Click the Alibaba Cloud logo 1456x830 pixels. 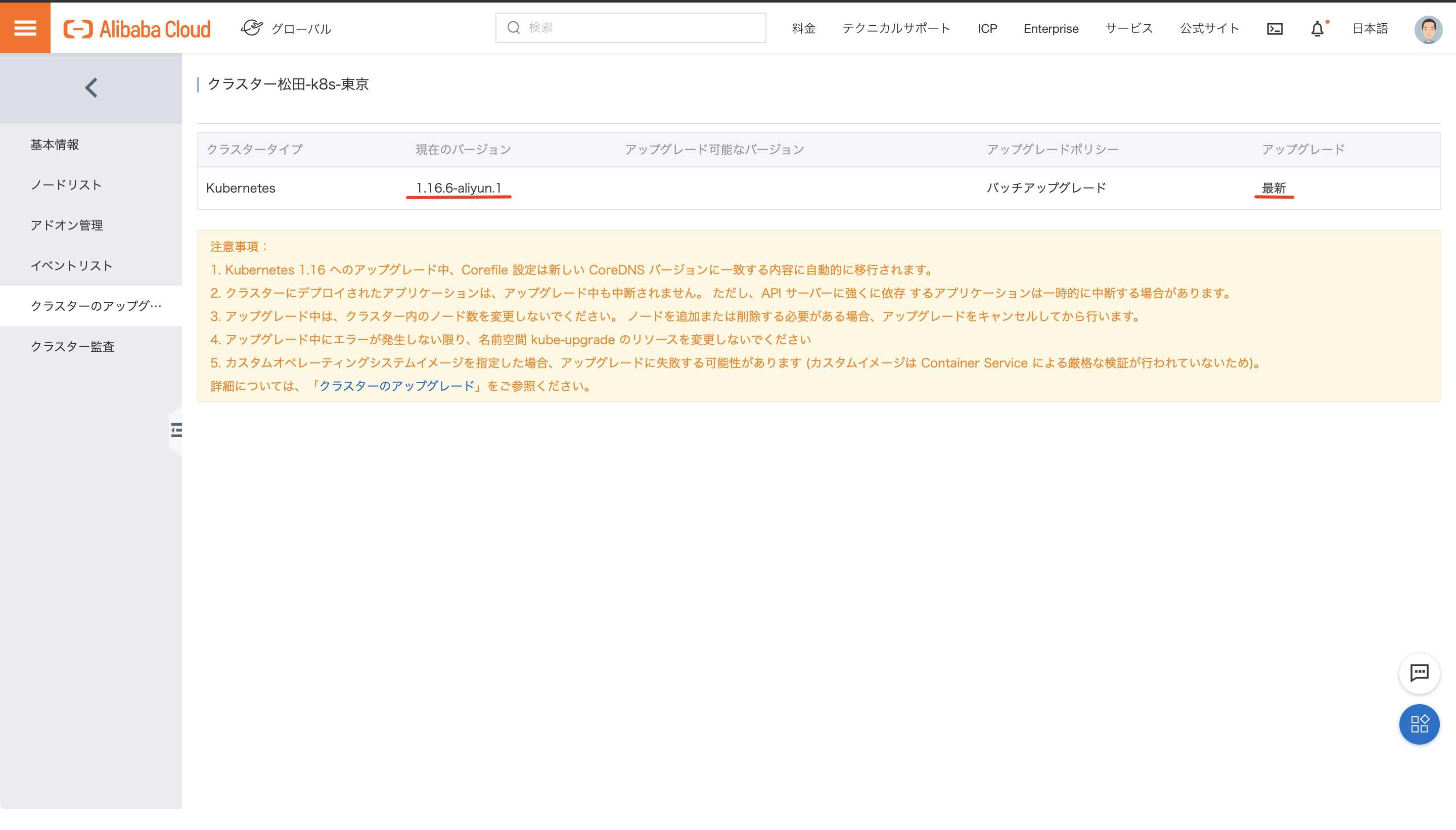[x=137, y=28]
